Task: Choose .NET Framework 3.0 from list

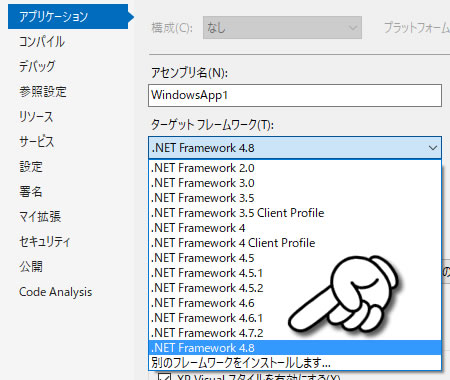Action: (295, 183)
